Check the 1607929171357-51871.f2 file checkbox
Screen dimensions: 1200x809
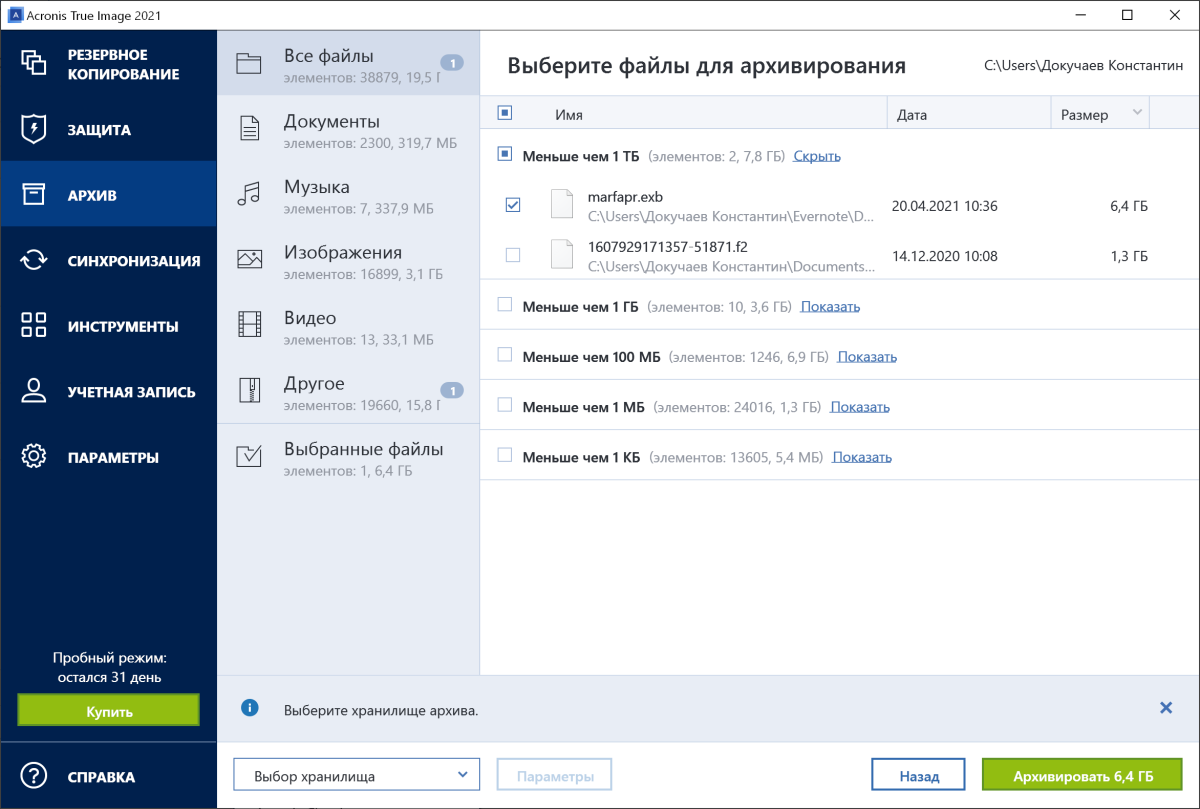(x=513, y=255)
